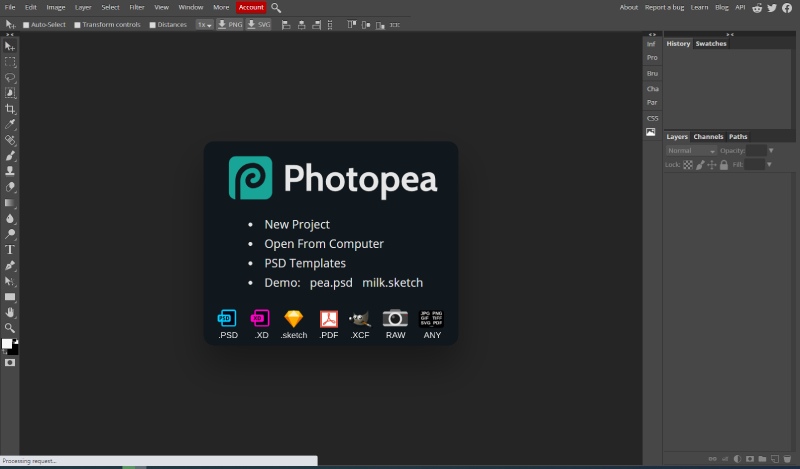Screen dimensions: 800x469
Task: Select the Eraser tool
Action: pos(10,187)
